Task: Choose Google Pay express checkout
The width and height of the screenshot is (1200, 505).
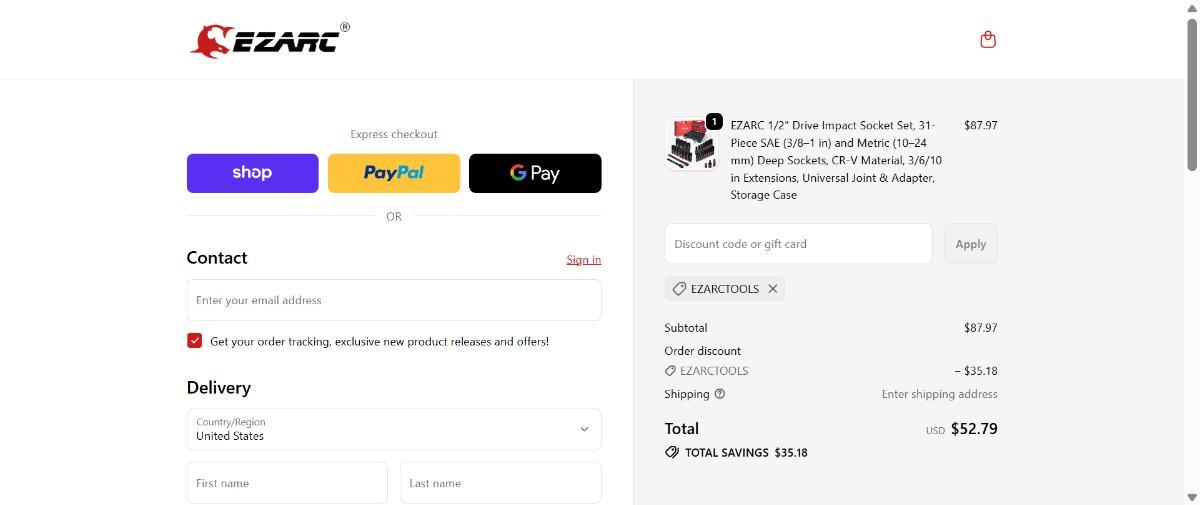Action: point(535,173)
